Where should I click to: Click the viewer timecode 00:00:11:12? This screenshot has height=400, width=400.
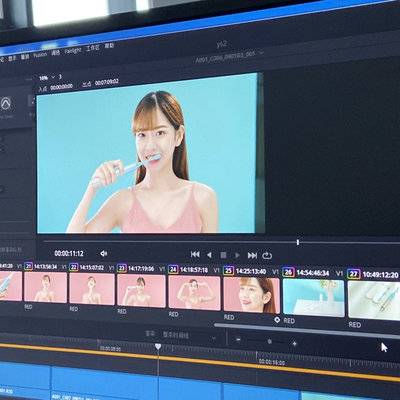(69, 254)
